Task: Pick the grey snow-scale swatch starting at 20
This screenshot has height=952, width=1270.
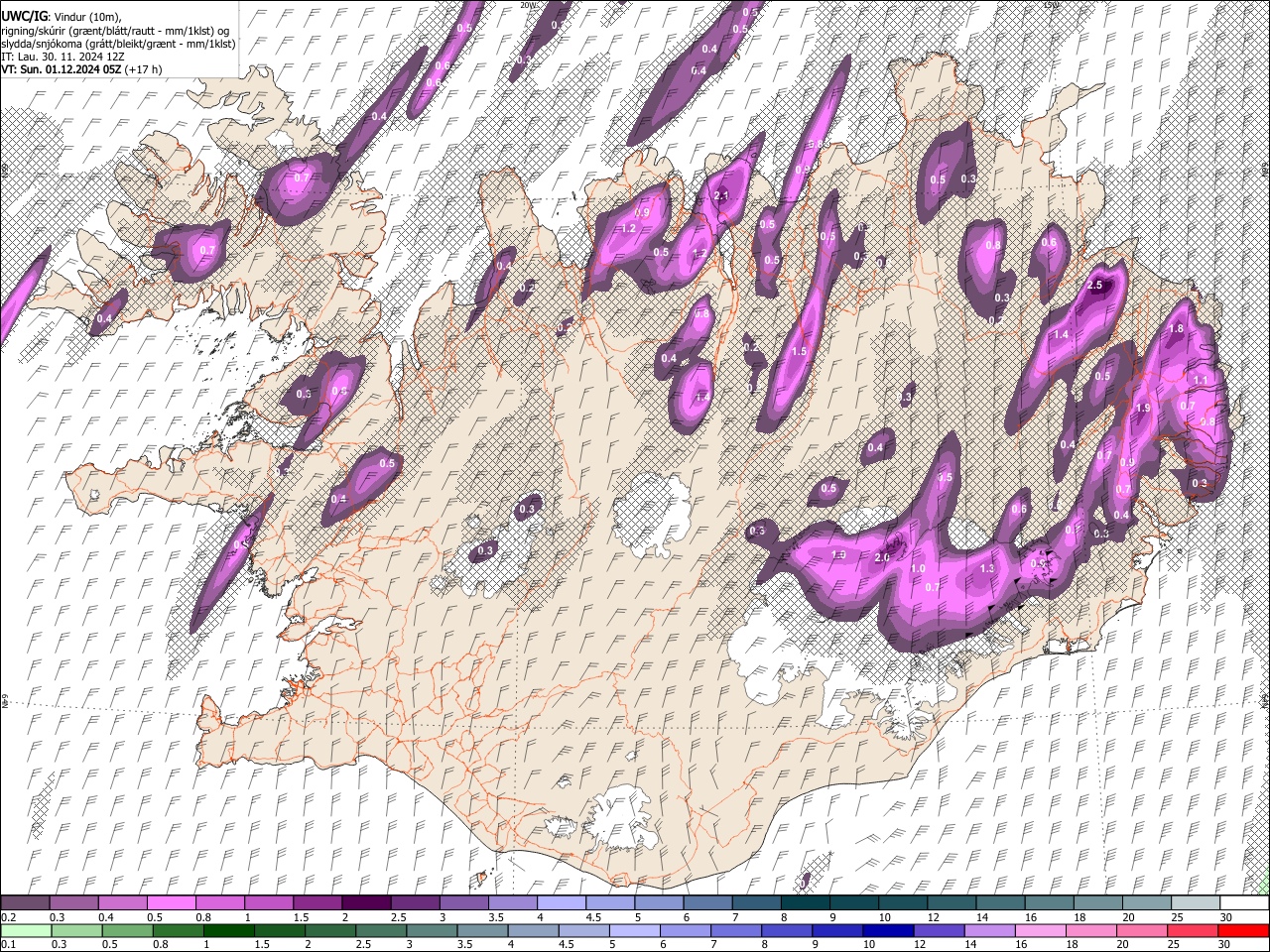Action: (x=1147, y=903)
